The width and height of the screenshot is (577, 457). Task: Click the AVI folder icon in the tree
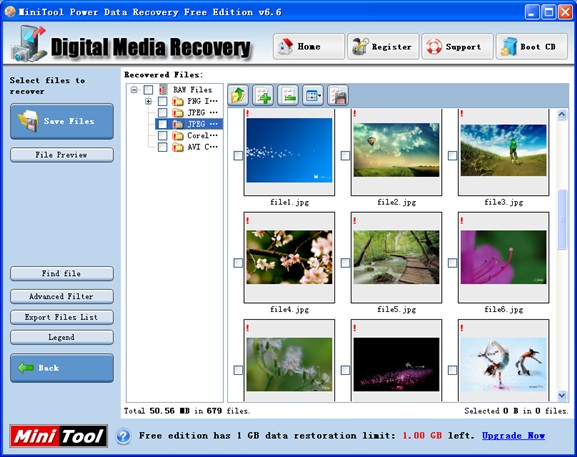click(x=178, y=147)
